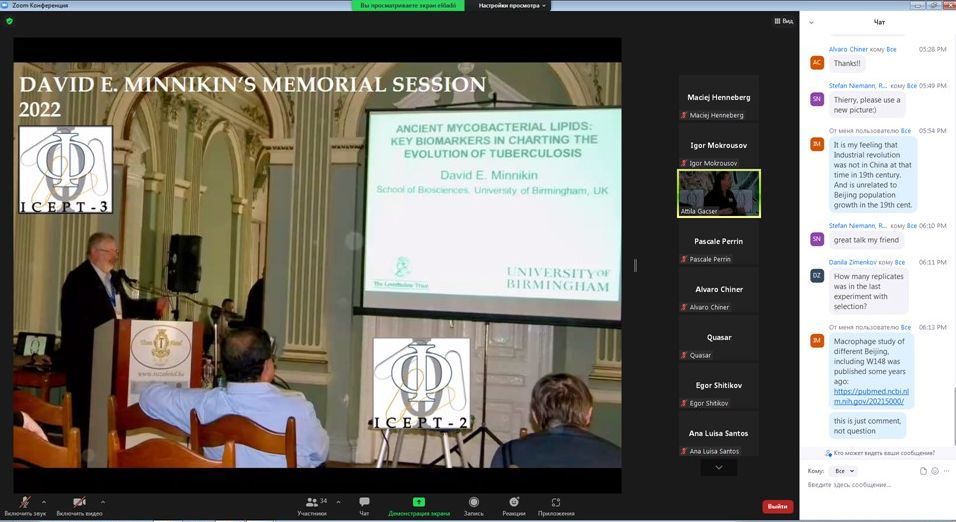Click 'Кто может видеть ваши сообщения?' notice

[x=879, y=453]
